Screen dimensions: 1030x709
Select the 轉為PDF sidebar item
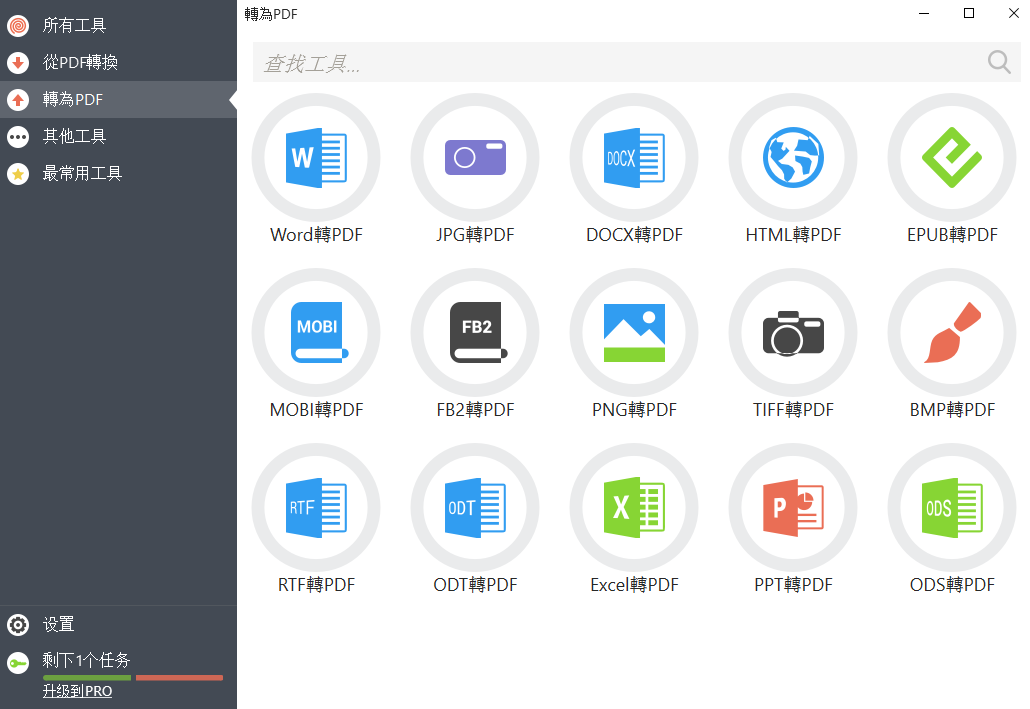pyautogui.click(x=118, y=100)
